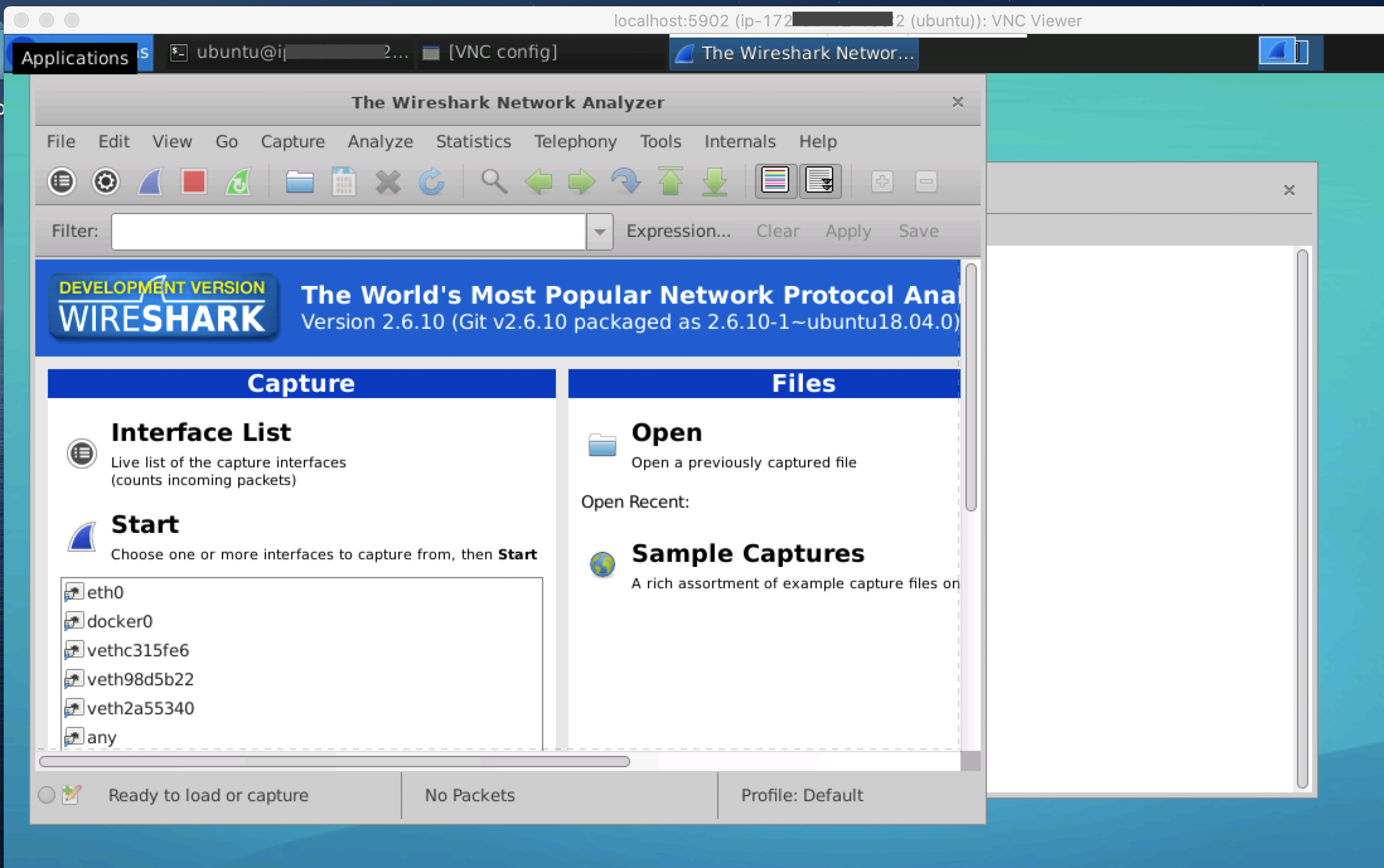Select eth0 interface in the list
The width and height of the screenshot is (1384, 868).
pyautogui.click(x=301, y=592)
